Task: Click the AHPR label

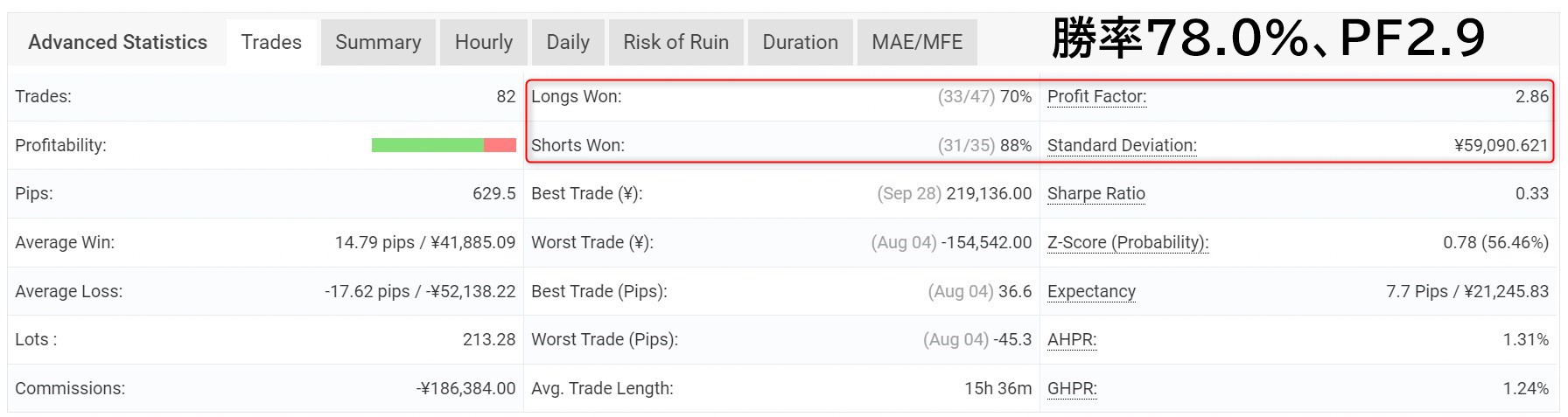Action: pos(1072,340)
